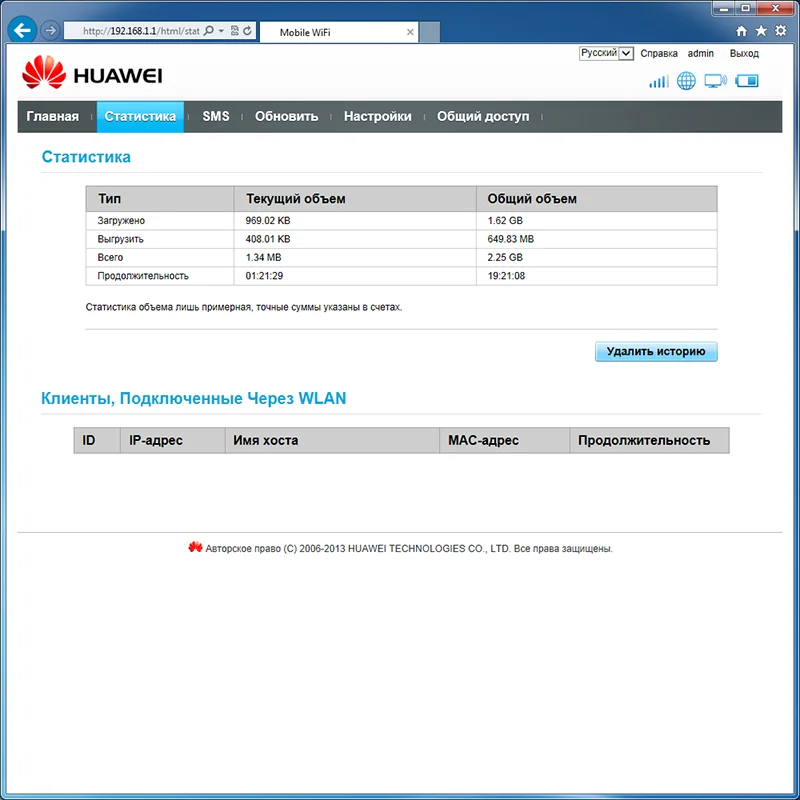Click the Удалить историю button
Image resolution: width=800 pixels, height=800 pixels.
pos(656,352)
